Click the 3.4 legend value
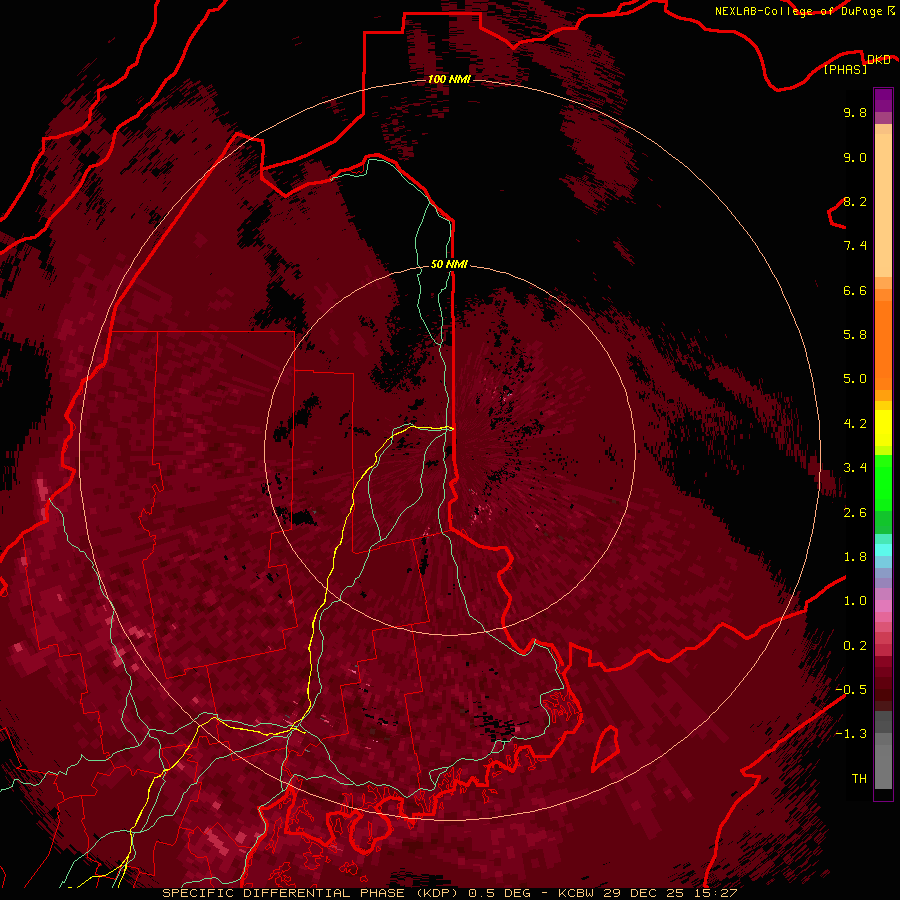The height and width of the screenshot is (900, 900). 855,468
